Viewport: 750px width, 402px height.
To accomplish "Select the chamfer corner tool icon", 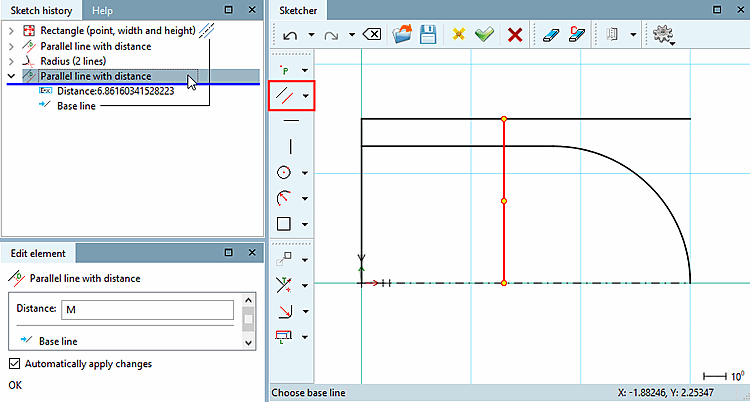I will click(x=284, y=311).
